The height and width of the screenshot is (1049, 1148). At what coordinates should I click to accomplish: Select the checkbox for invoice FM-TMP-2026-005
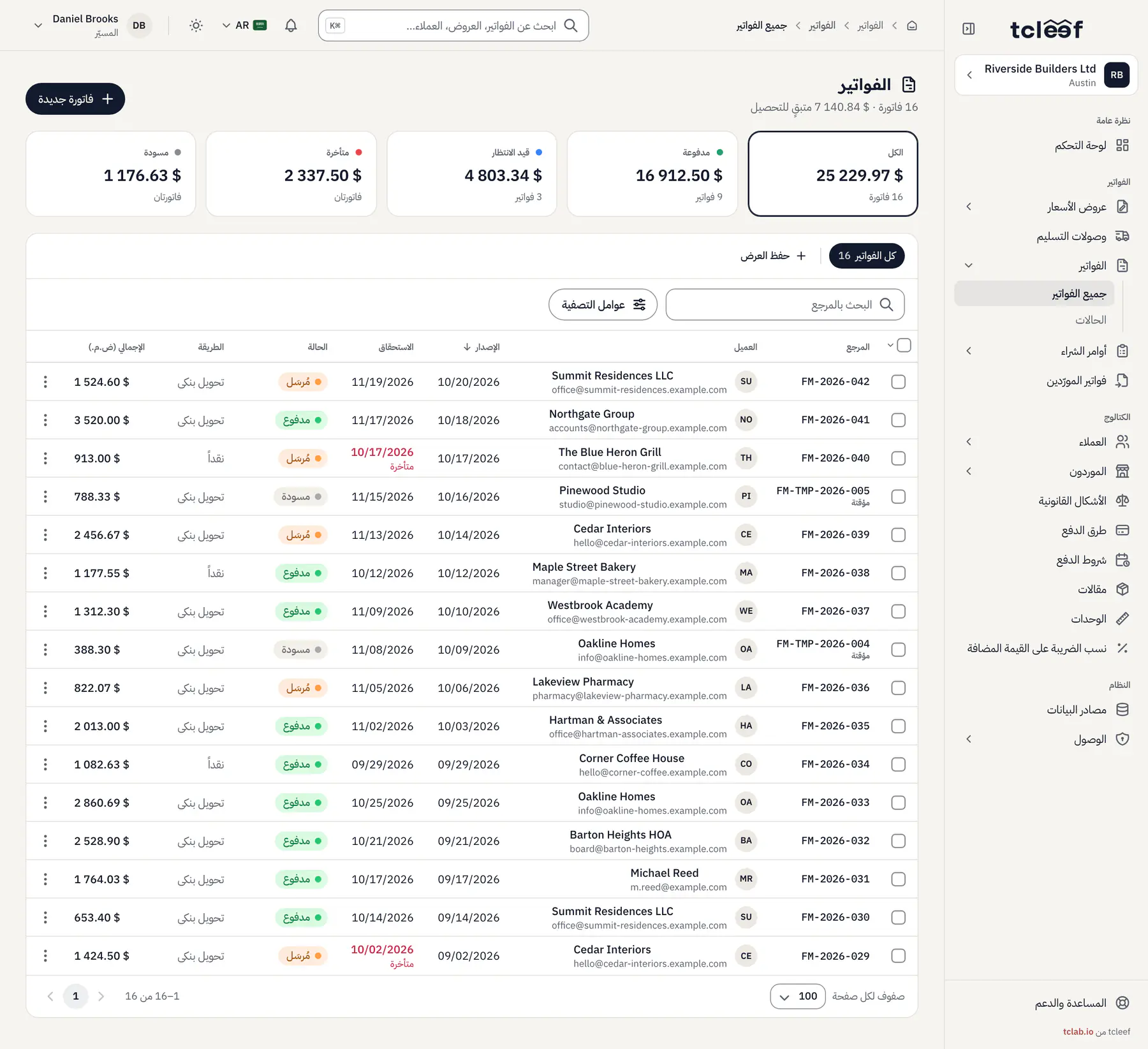click(x=898, y=496)
